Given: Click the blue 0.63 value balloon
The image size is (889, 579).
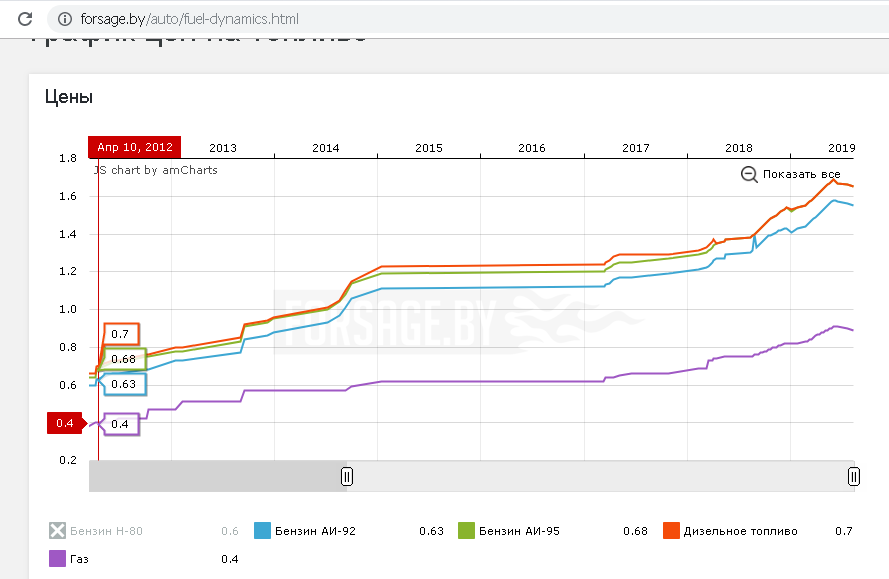Looking at the screenshot, I should point(123,384).
